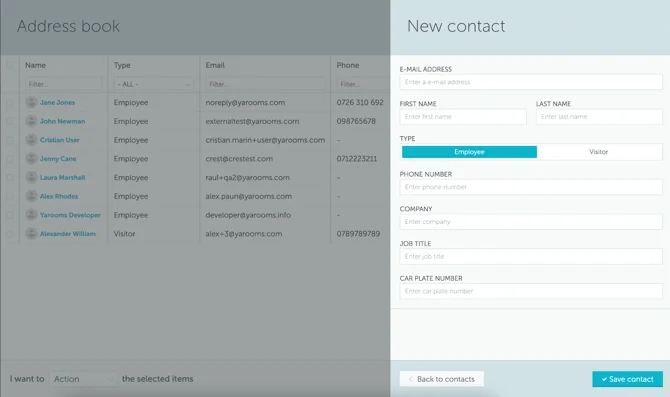Screen dimensions: 670x397
Task: Click email alex.paun@yarooms.com
Action: [x=249, y=197]
